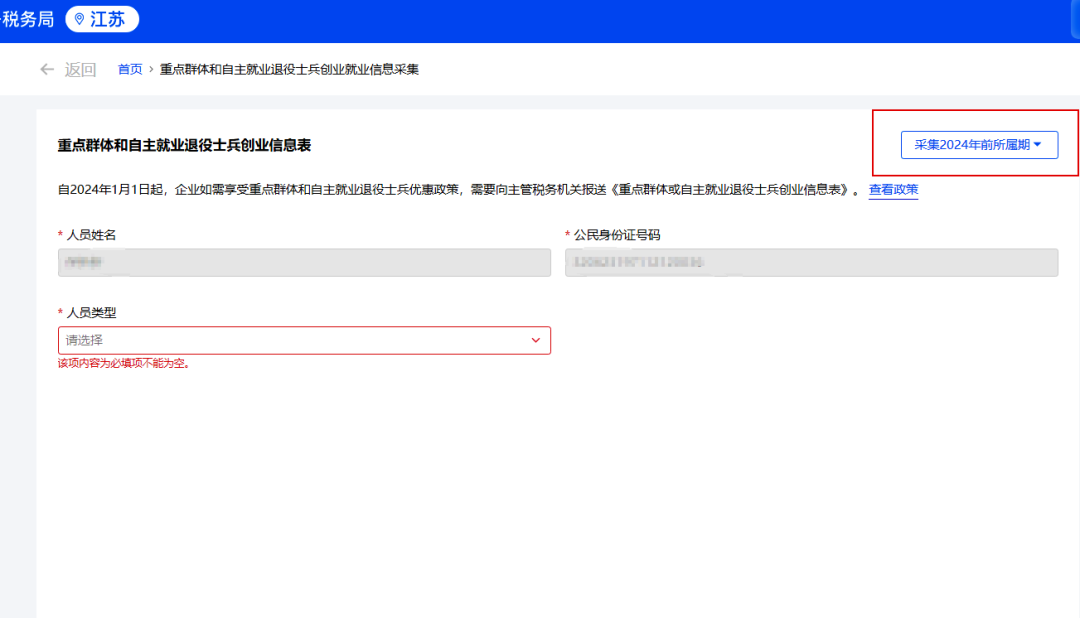Click the chevron in 人员类型 dropdown

[535, 340]
